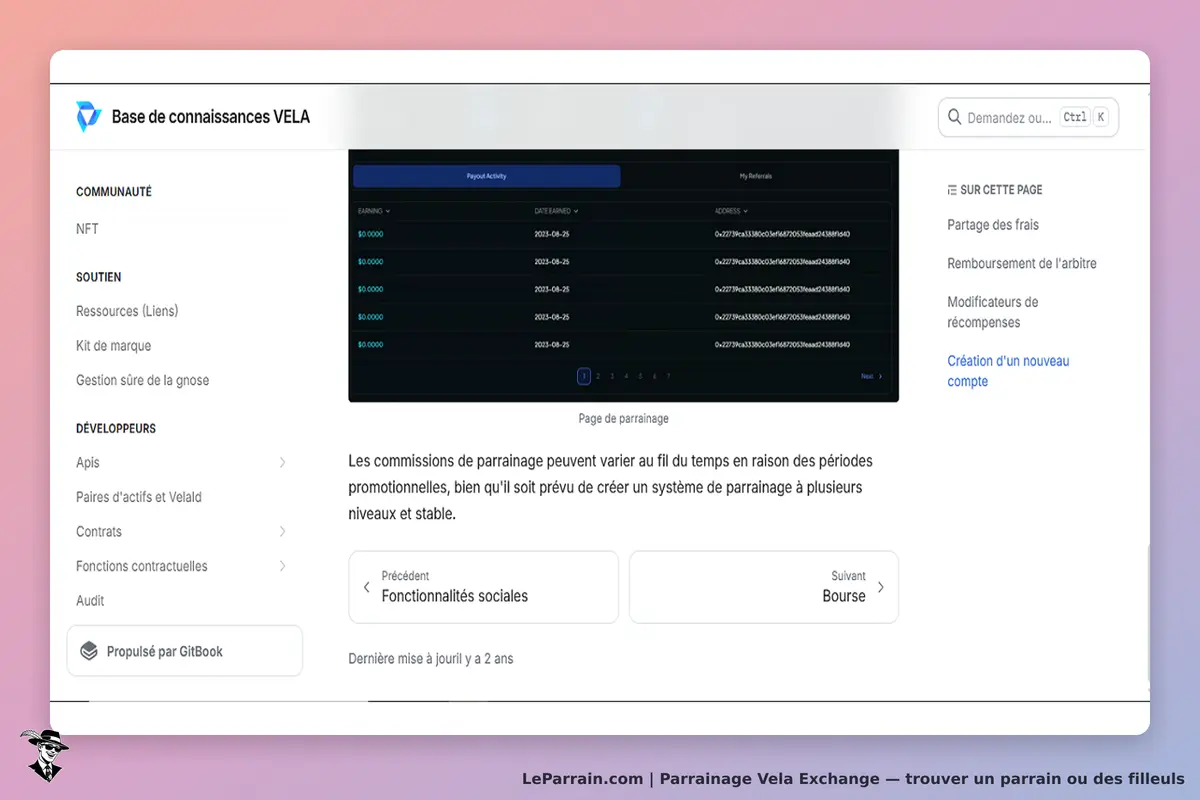Click the search magnifier icon
The height and width of the screenshot is (800, 1200).
click(954, 117)
